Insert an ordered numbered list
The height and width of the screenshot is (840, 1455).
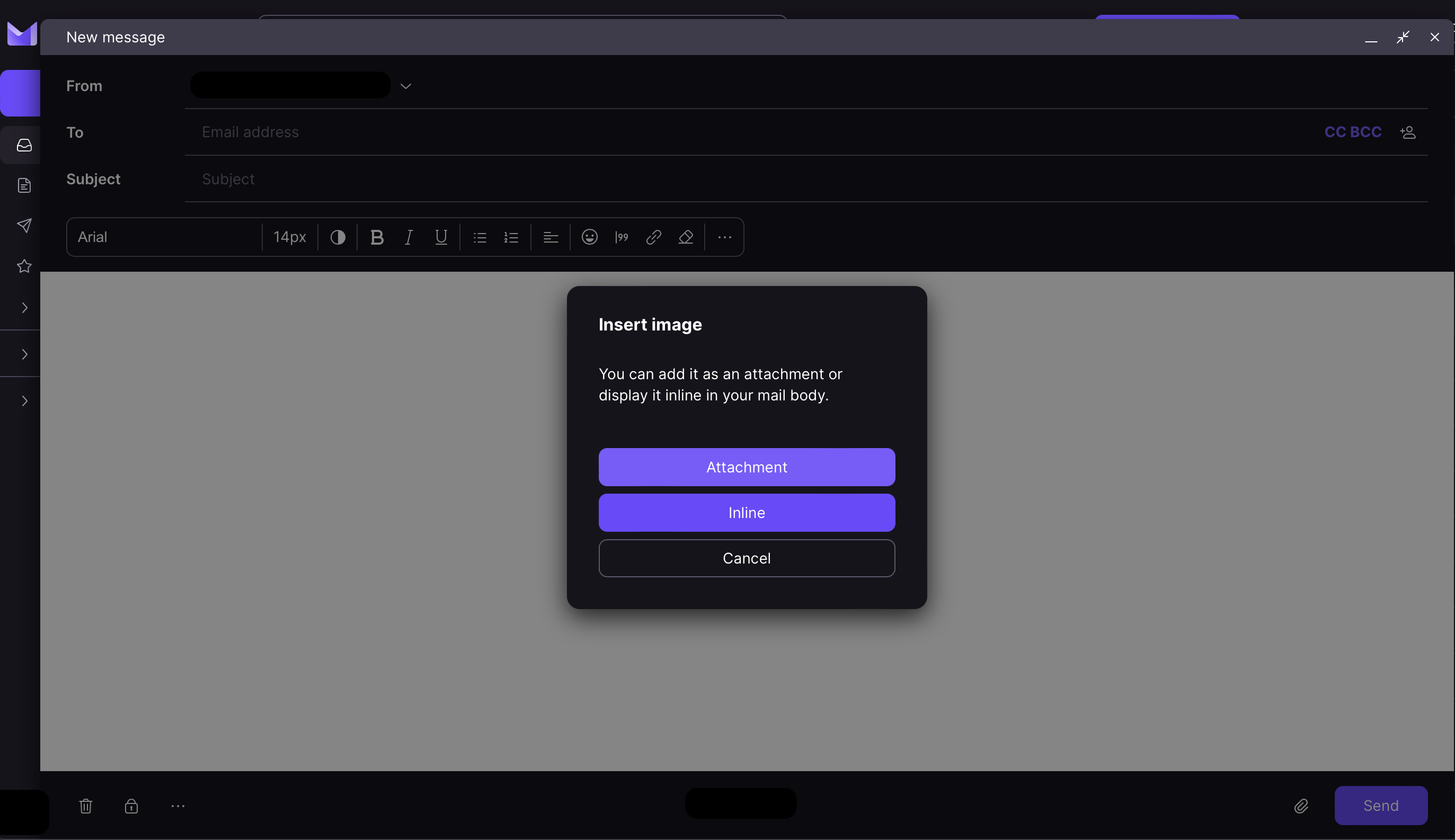511,237
